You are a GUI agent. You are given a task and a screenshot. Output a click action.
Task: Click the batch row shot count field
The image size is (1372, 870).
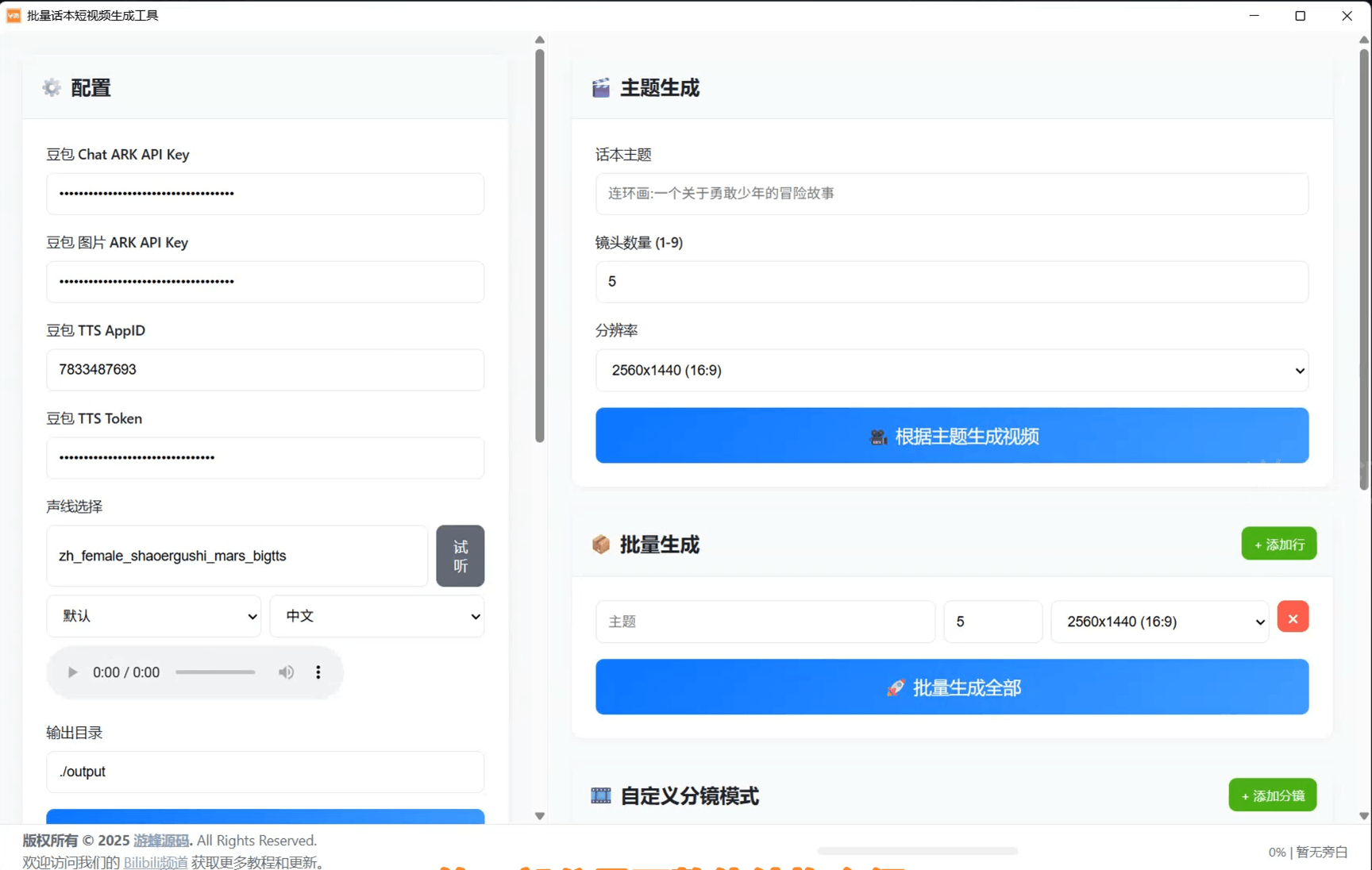pyautogui.click(x=992, y=622)
